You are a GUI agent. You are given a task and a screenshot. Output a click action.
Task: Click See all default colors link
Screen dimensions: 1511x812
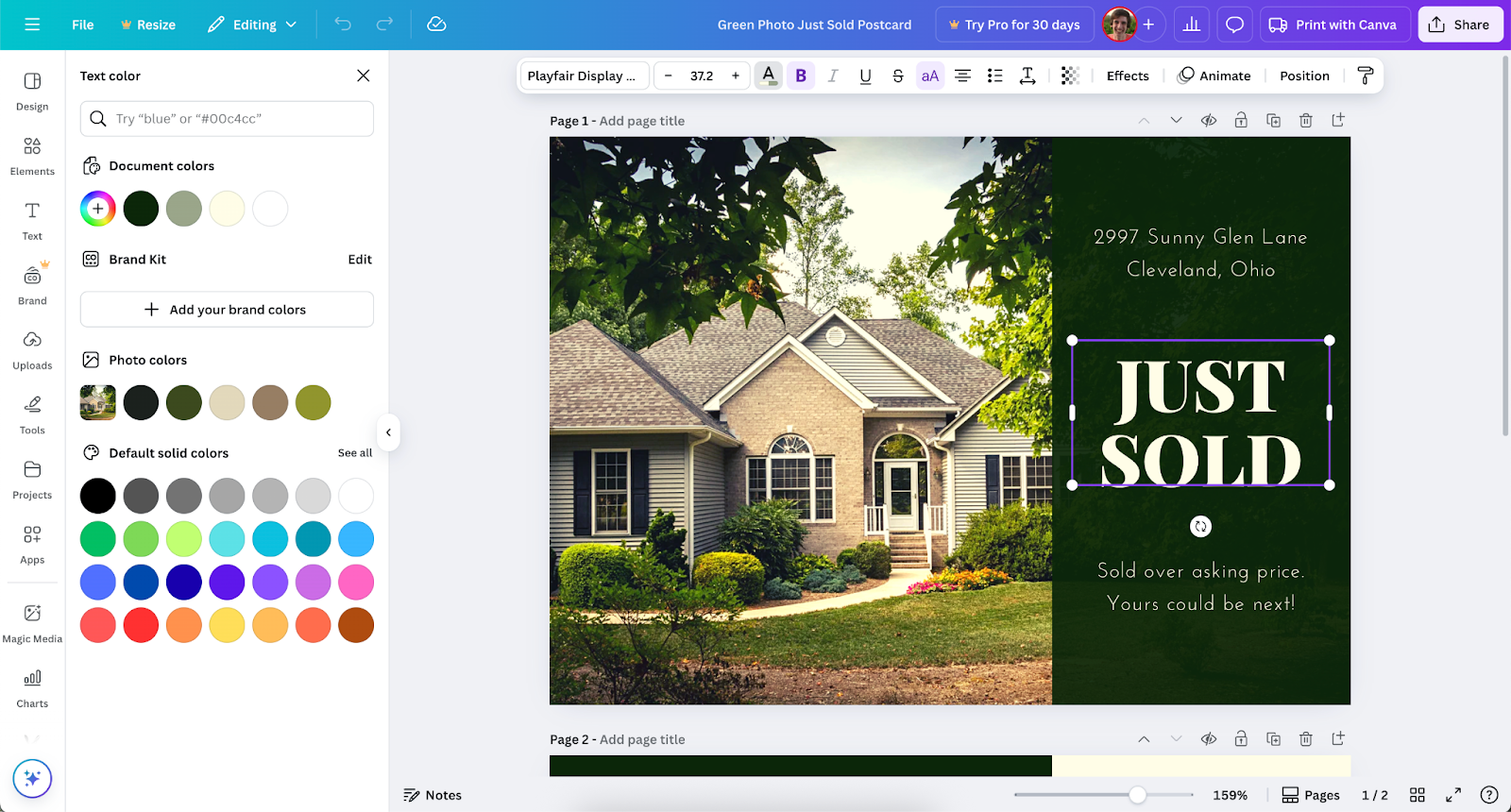pyautogui.click(x=355, y=453)
